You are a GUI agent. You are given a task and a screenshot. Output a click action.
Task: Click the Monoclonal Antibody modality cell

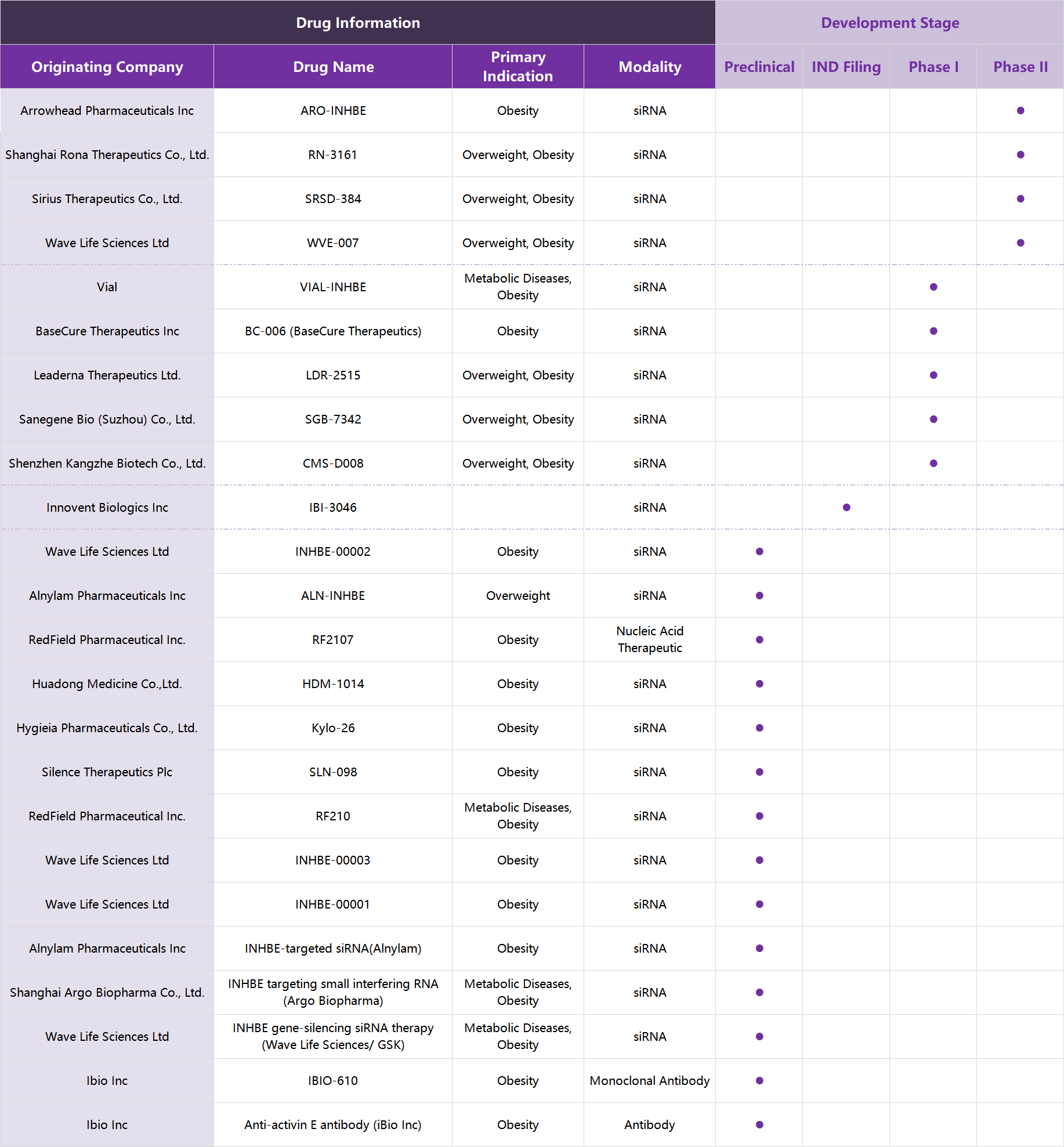[650, 1081]
